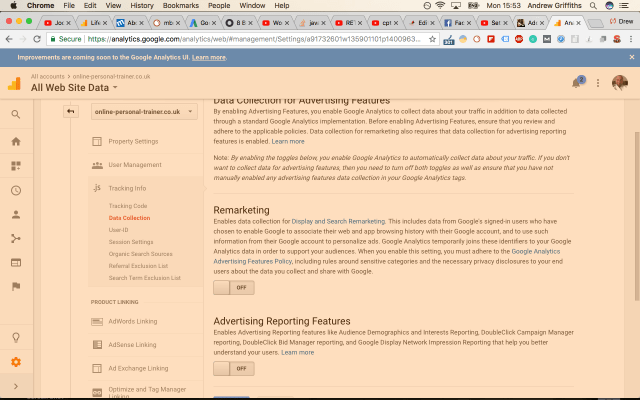The image size is (640, 400).
Task: Click the Admin gear icon
Action: [15, 362]
